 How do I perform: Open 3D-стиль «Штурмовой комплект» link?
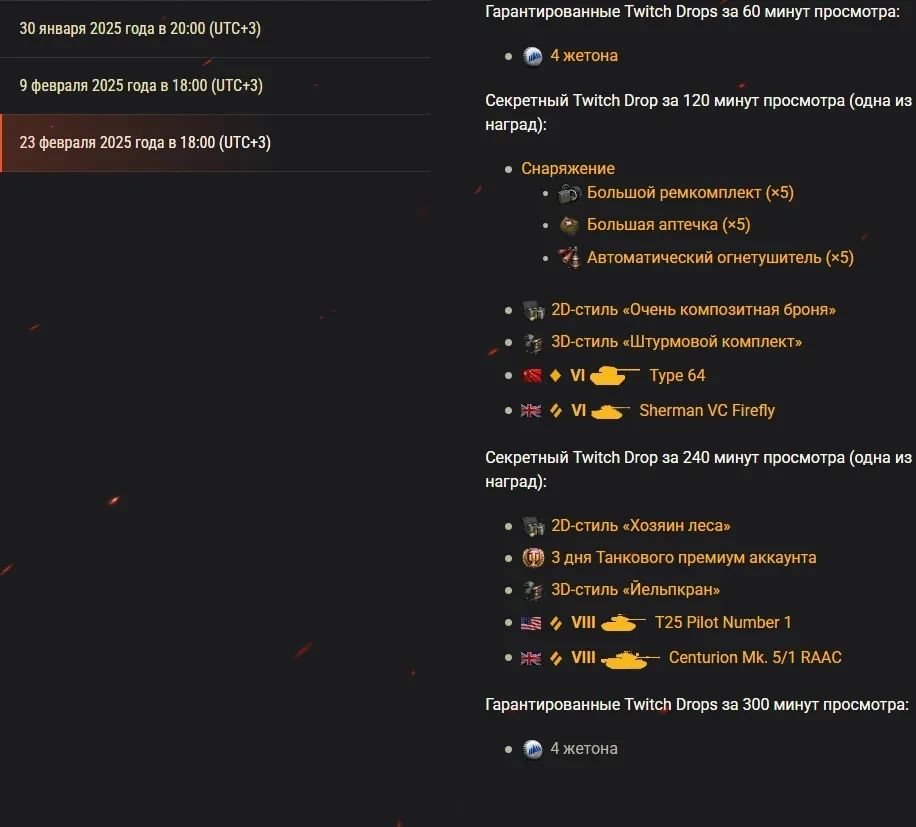[x=676, y=342]
